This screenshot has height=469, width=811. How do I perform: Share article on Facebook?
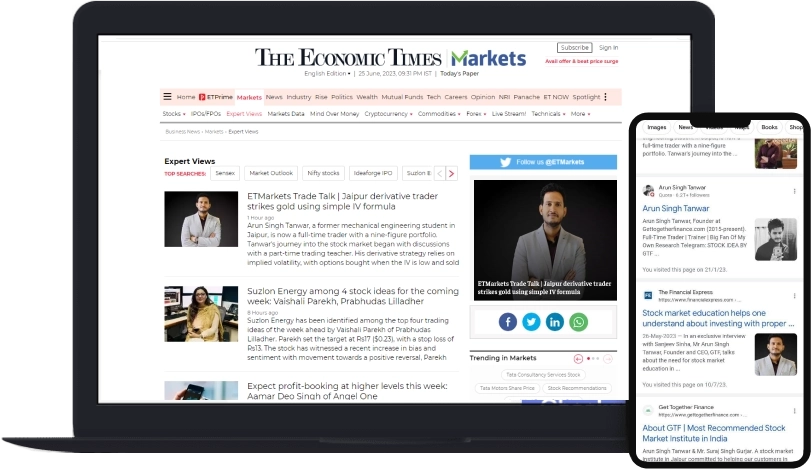(508, 321)
